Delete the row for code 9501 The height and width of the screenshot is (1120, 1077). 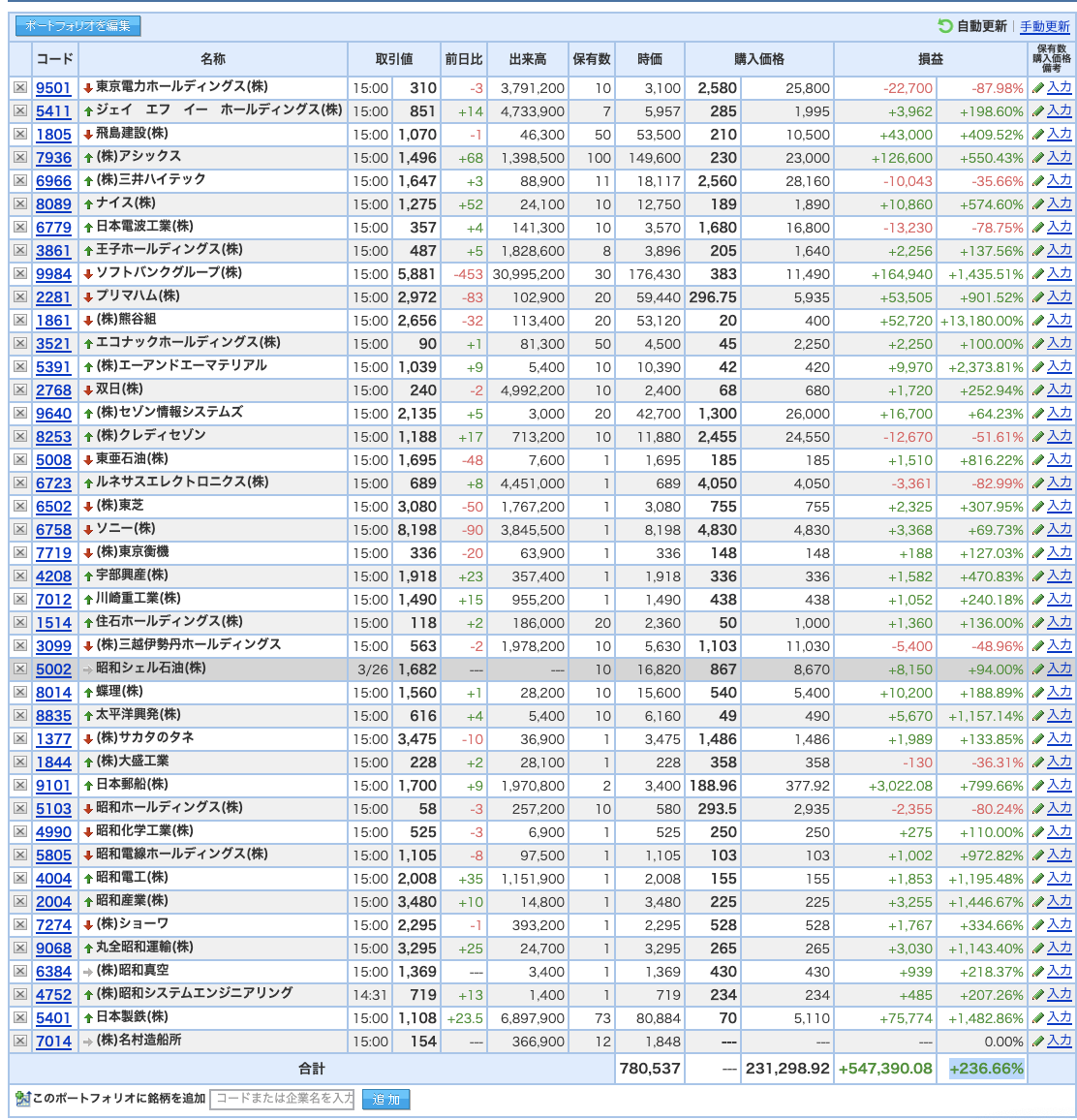click(20, 87)
